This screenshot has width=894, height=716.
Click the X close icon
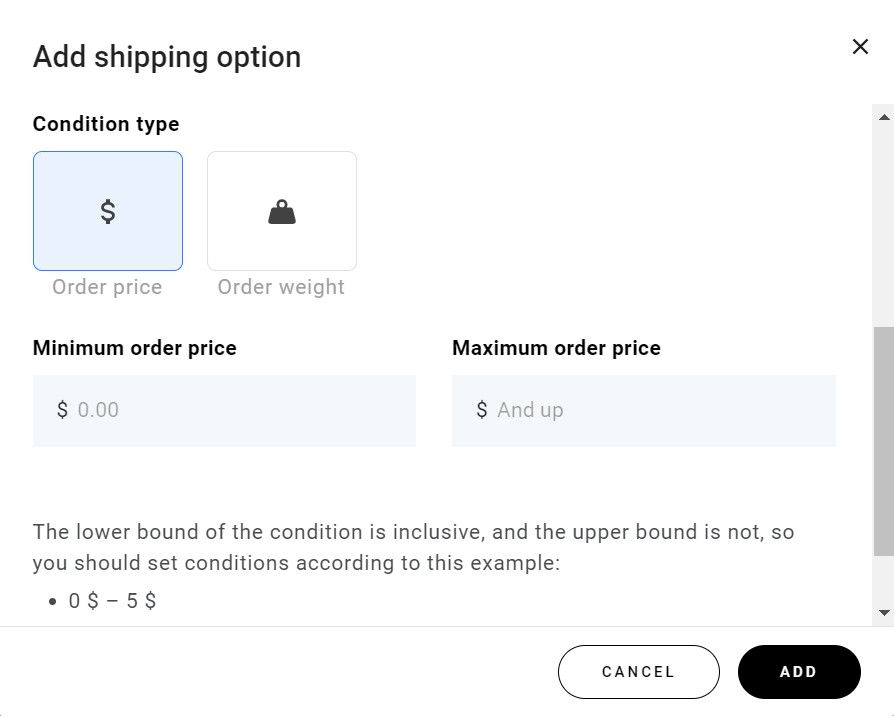point(860,46)
